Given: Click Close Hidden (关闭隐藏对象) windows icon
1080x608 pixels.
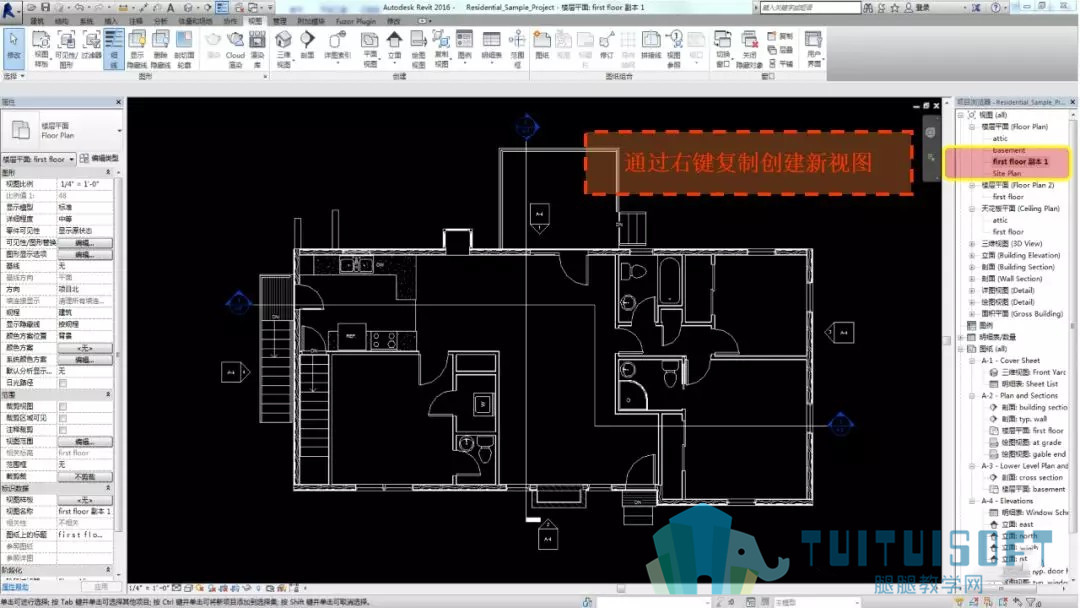Looking at the screenshot, I should (x=749, y=48).
